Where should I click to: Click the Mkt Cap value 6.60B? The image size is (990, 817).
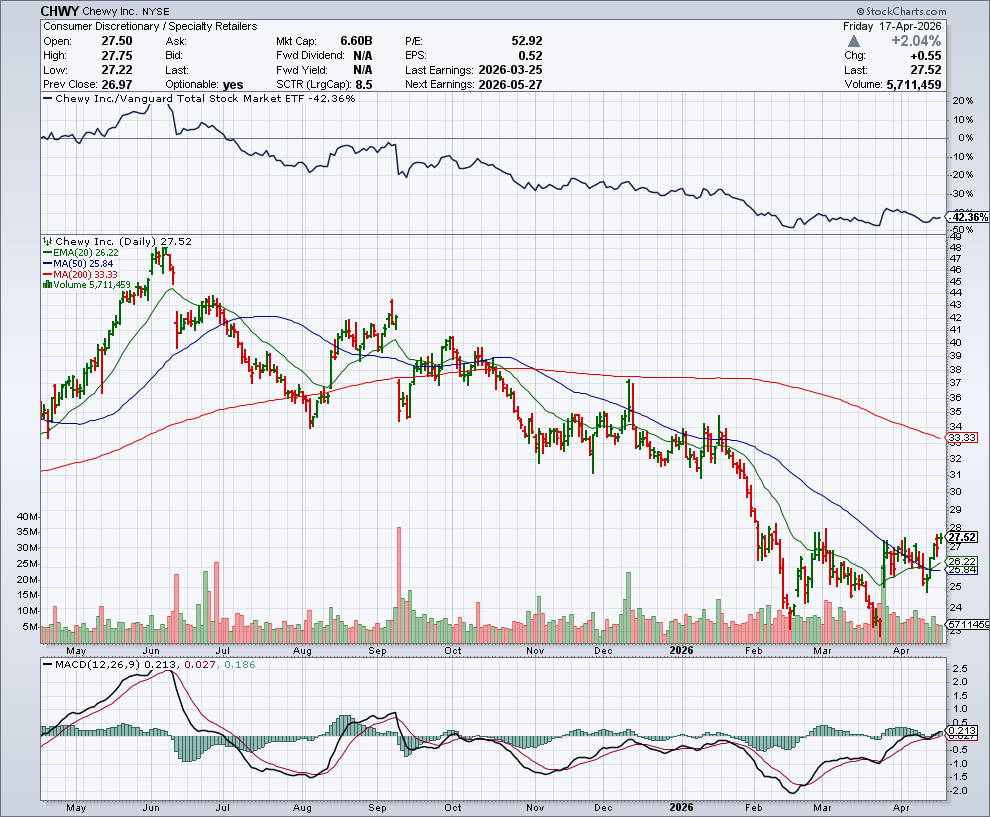tap(357, 41)
